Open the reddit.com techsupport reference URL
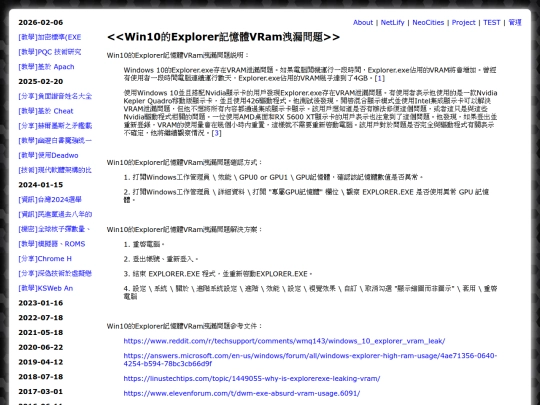Screen dimensions: 540x405 (284, 341)
